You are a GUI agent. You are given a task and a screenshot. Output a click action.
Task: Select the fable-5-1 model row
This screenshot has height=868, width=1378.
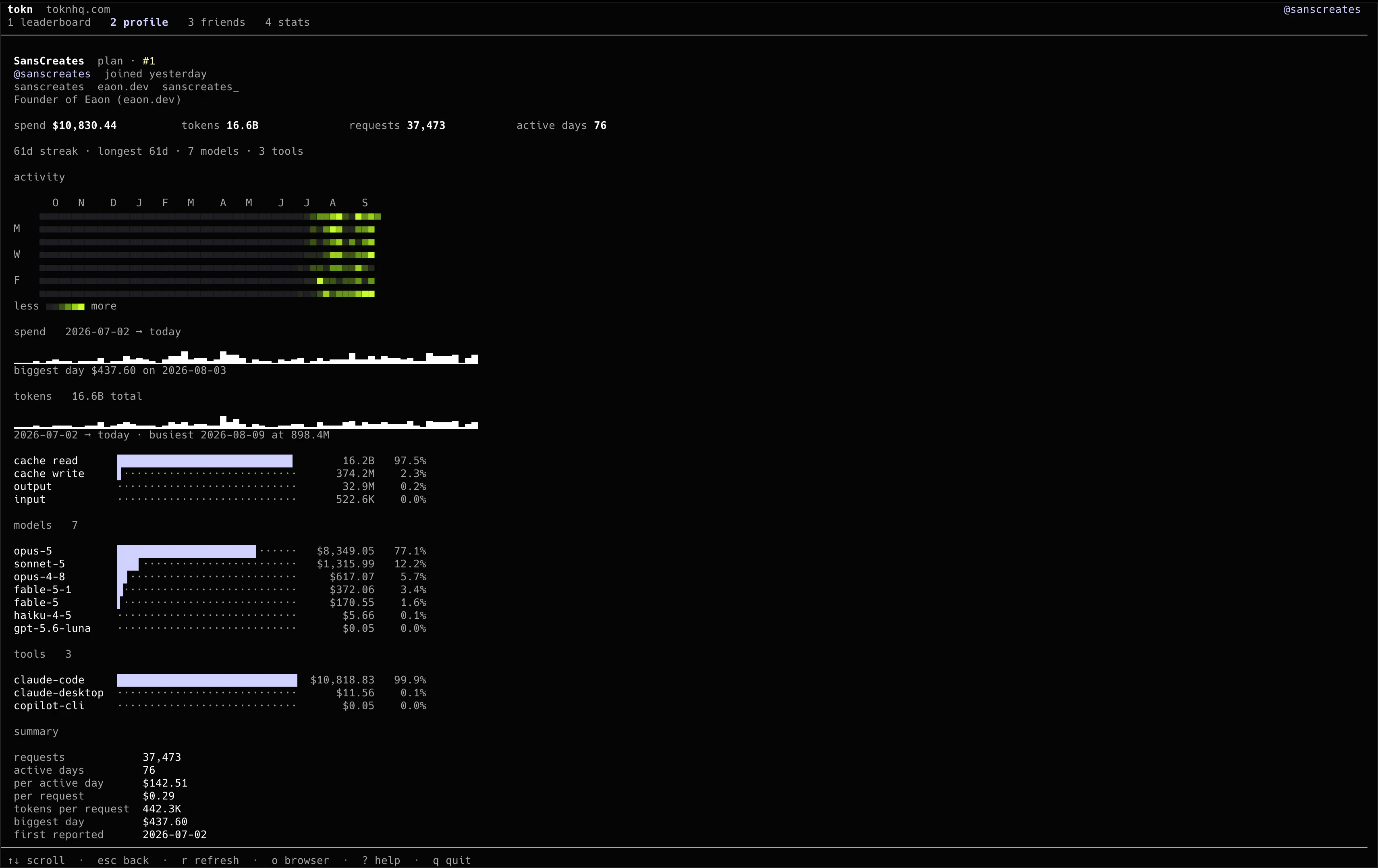pos(220,590)
